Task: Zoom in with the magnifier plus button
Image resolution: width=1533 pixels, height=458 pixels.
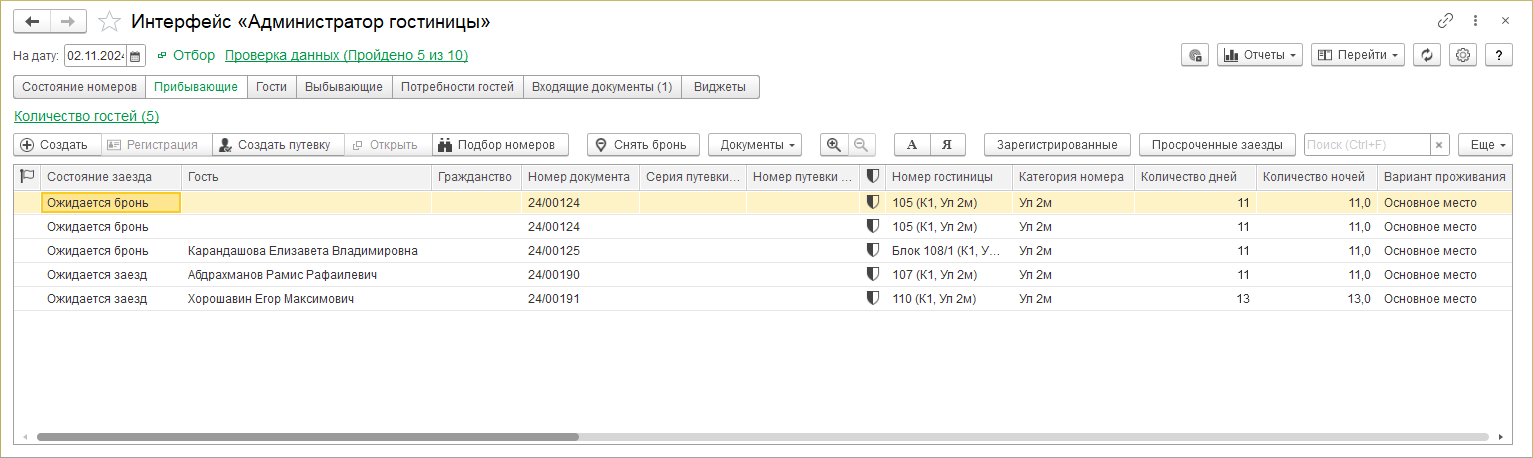Action: (x=832, y=145)
